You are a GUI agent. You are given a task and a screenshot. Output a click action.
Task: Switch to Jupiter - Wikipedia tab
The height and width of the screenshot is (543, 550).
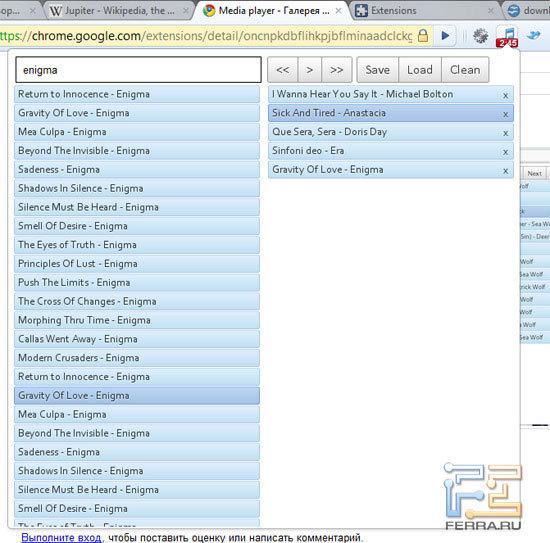119,11
